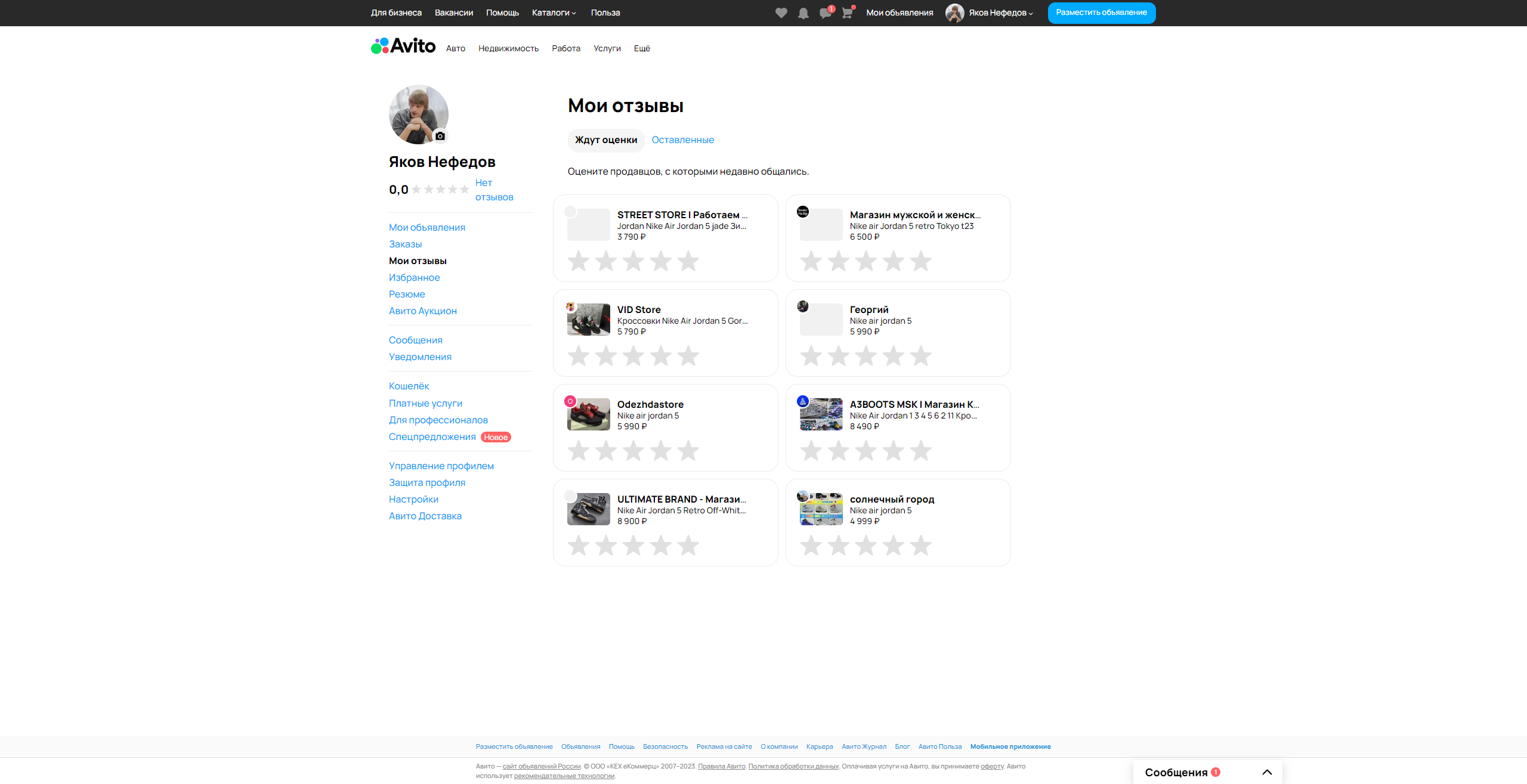The height and width of the screenshot is (784, 1527).
Task: Open shopping cart icon
Action: (847, 13)
